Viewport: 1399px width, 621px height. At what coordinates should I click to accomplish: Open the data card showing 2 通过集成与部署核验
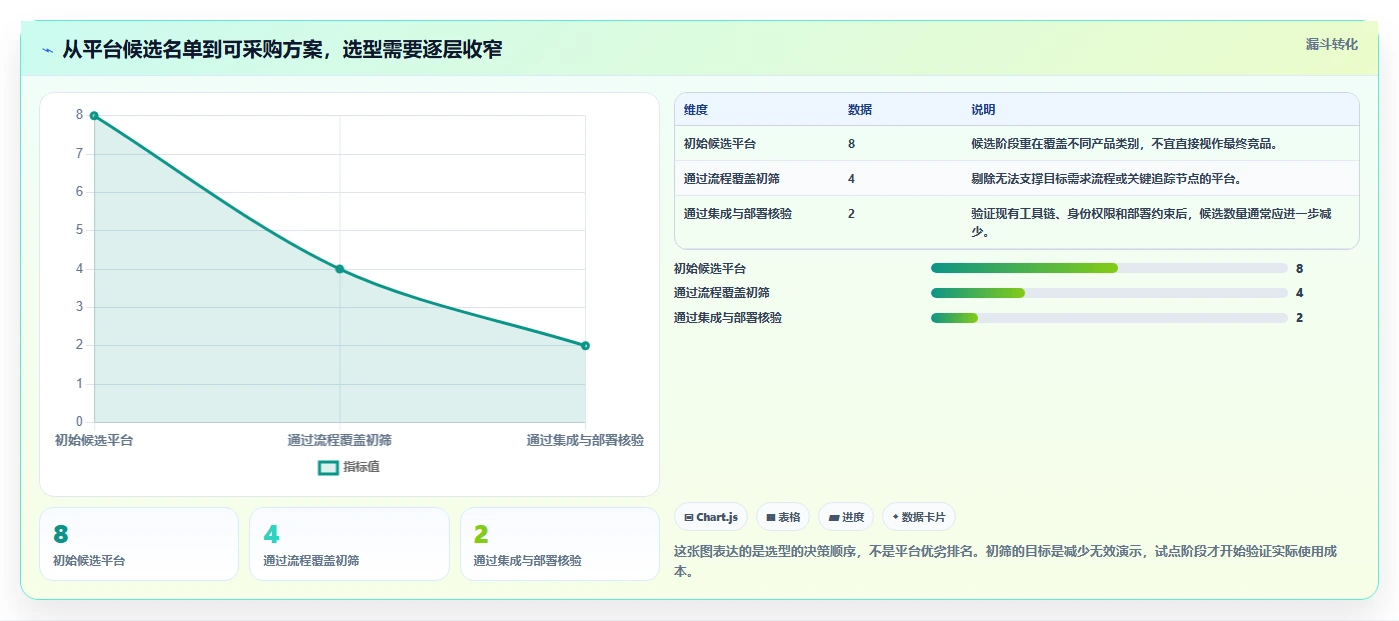click(560, 544)
